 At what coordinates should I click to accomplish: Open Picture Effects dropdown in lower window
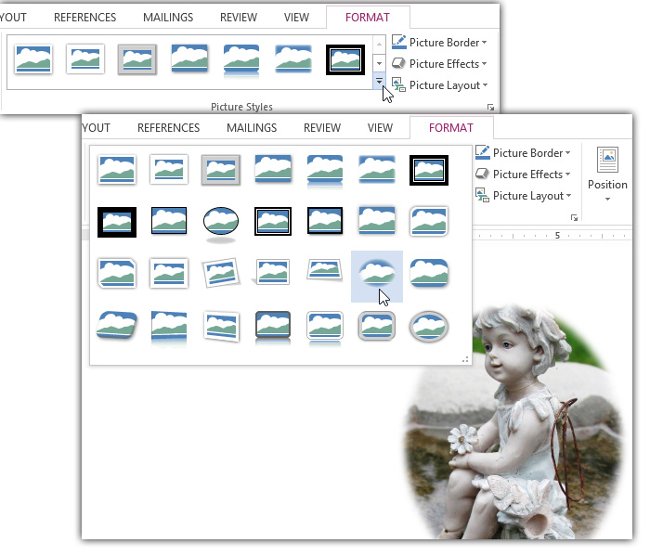[x=523, y=174]
